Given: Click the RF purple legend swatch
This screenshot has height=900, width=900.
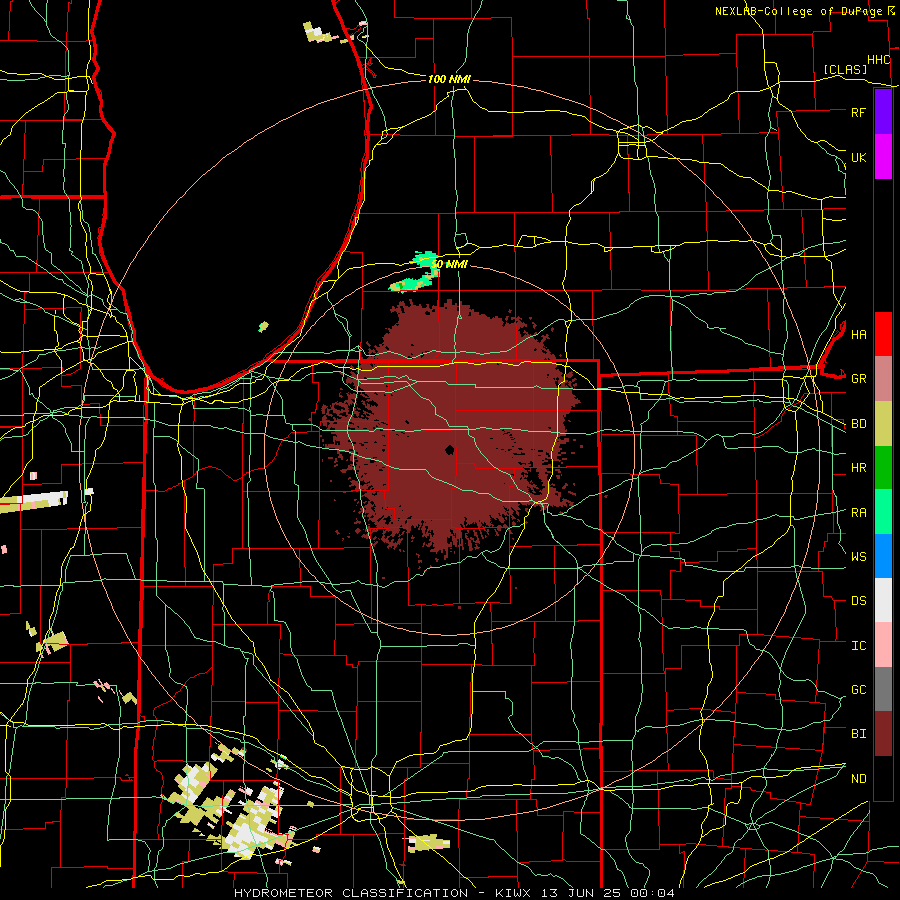Looking at the screenshot, I should pyautogui.click(x=883, y=112).
